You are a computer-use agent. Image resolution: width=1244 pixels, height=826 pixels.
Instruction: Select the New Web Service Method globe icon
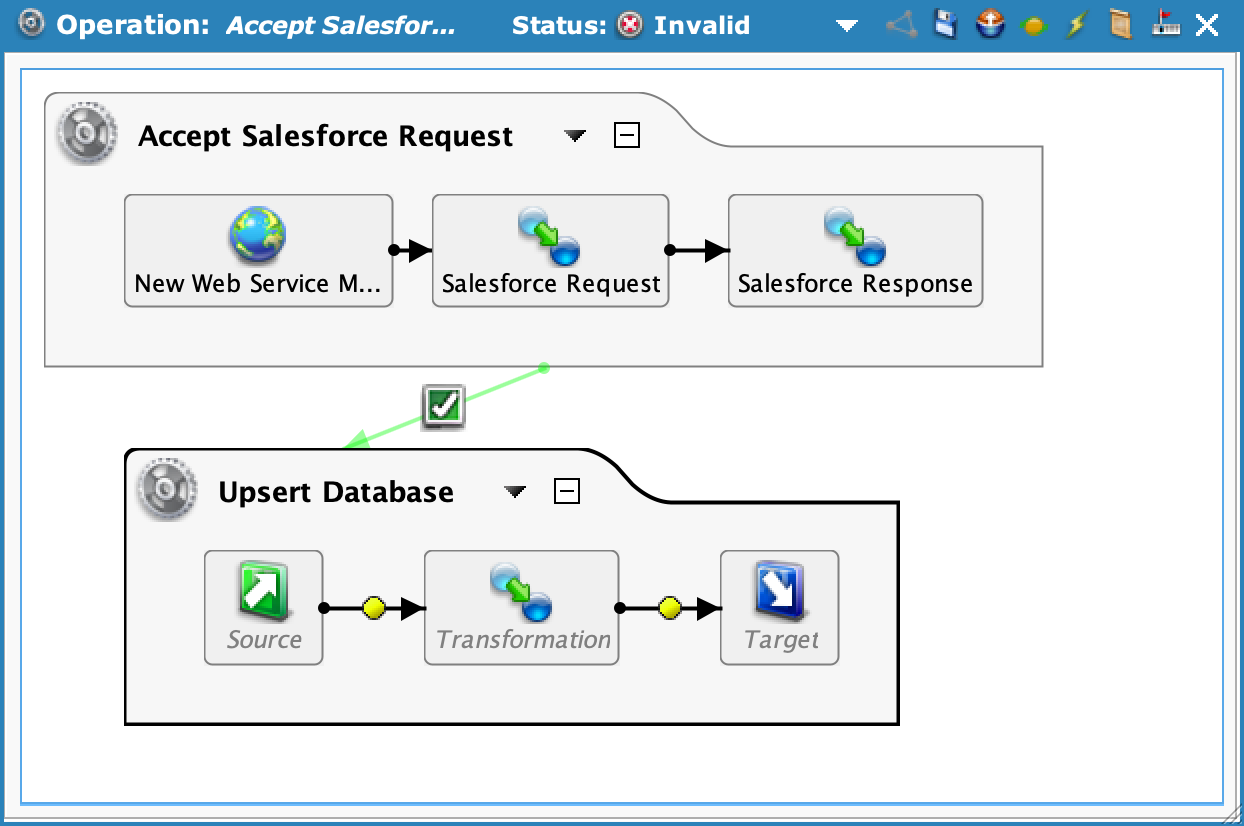click(x=258, y=235)
